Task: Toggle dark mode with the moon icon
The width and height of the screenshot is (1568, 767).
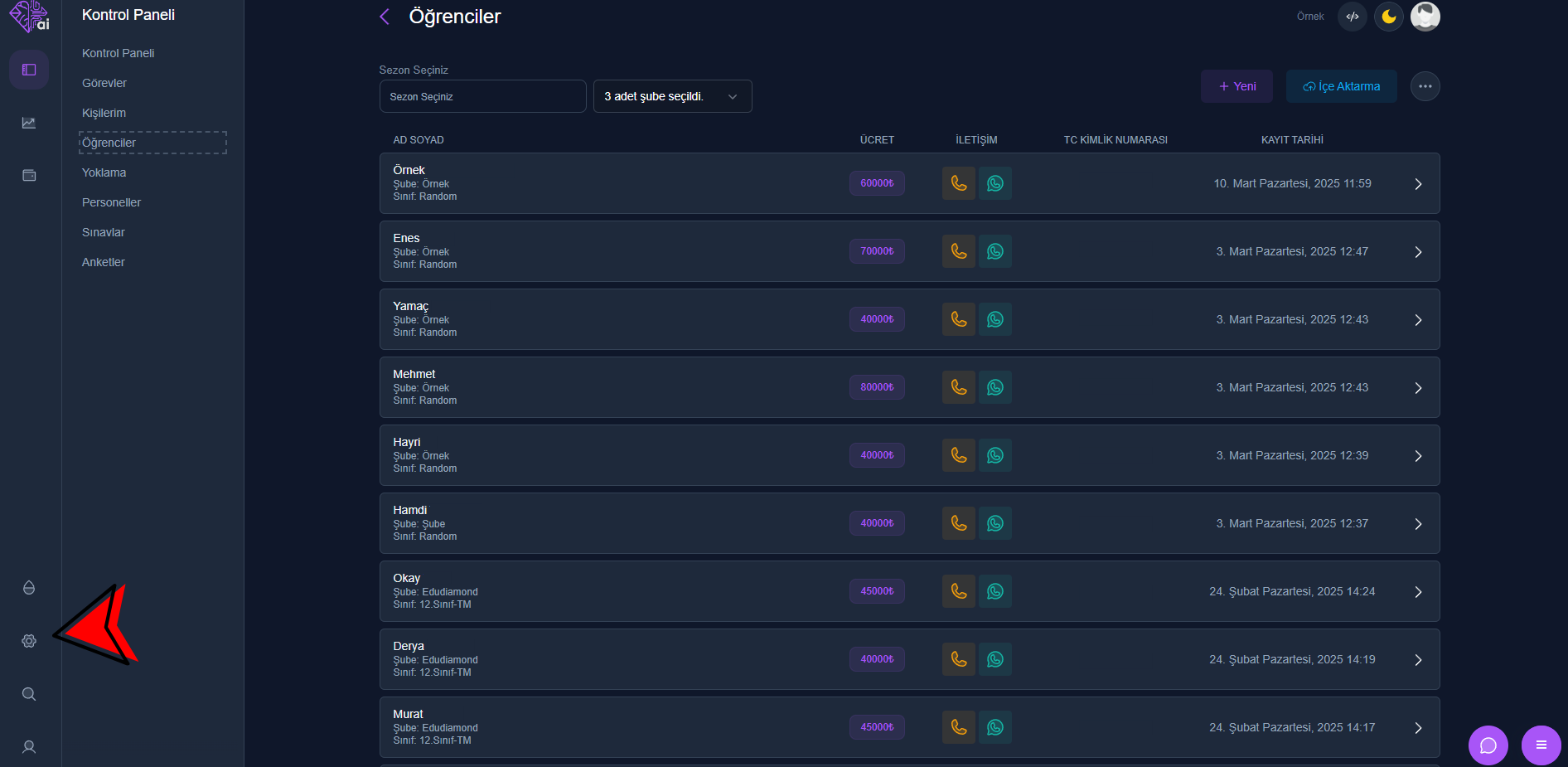Action: [1389, 17]
